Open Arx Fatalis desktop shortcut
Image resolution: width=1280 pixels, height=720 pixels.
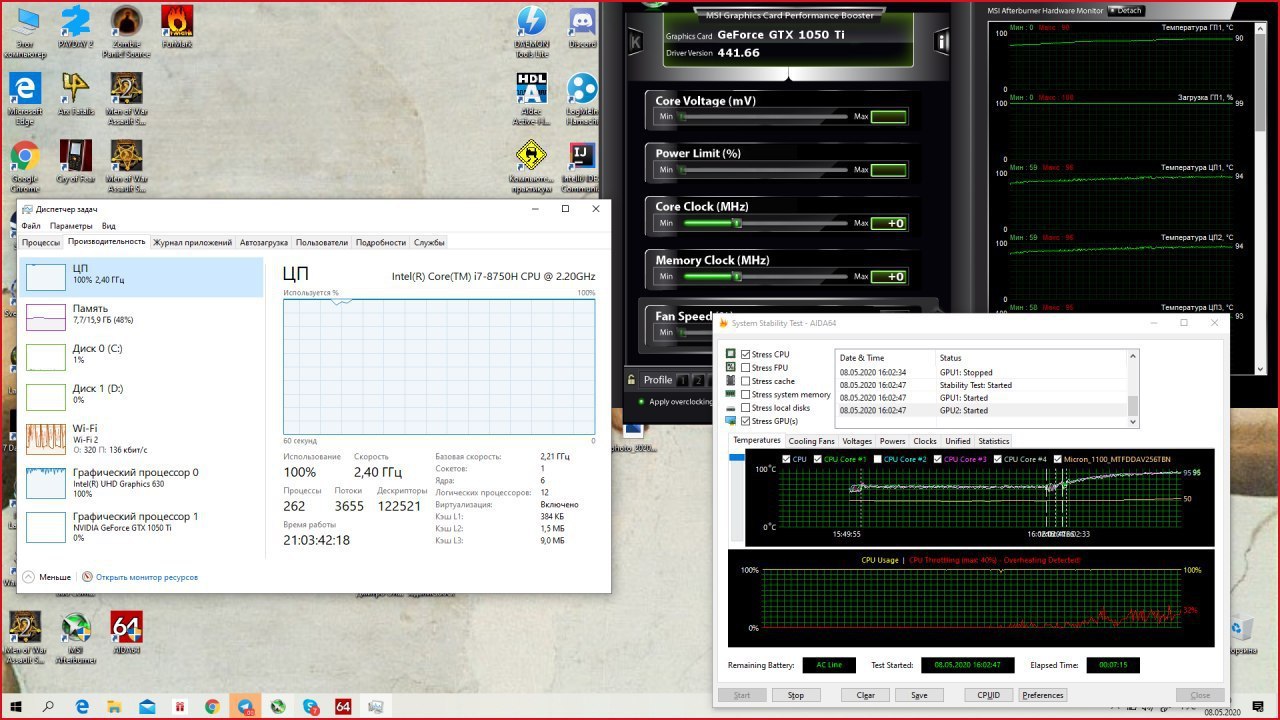(x=76, y=96)
